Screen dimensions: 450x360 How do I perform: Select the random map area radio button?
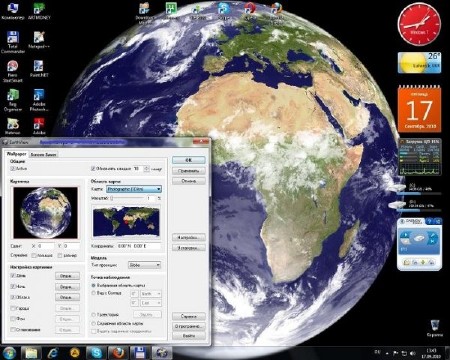(x=94, y=323)
